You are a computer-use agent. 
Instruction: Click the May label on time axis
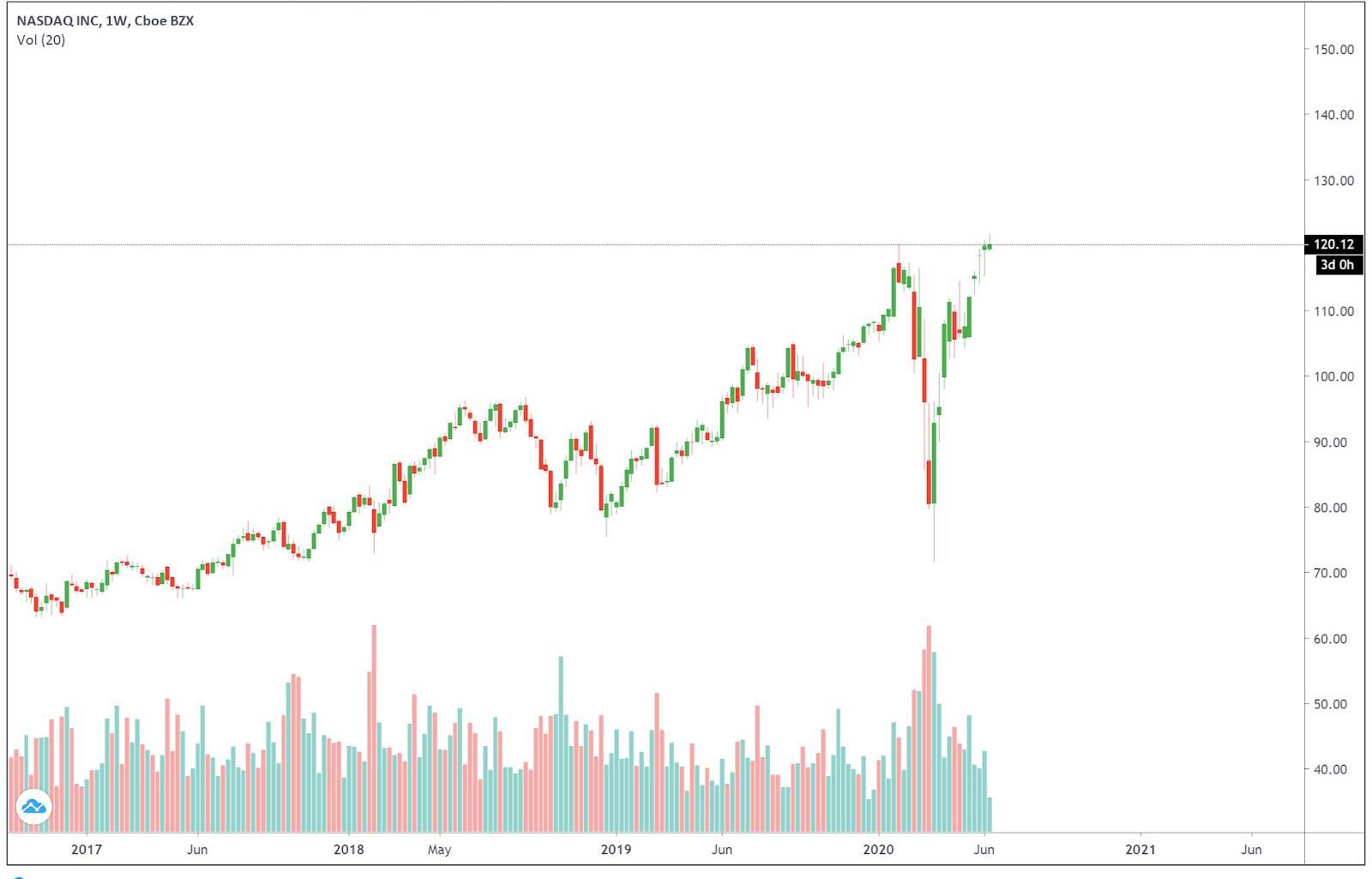pyautogui.click(x=439, y=850)
